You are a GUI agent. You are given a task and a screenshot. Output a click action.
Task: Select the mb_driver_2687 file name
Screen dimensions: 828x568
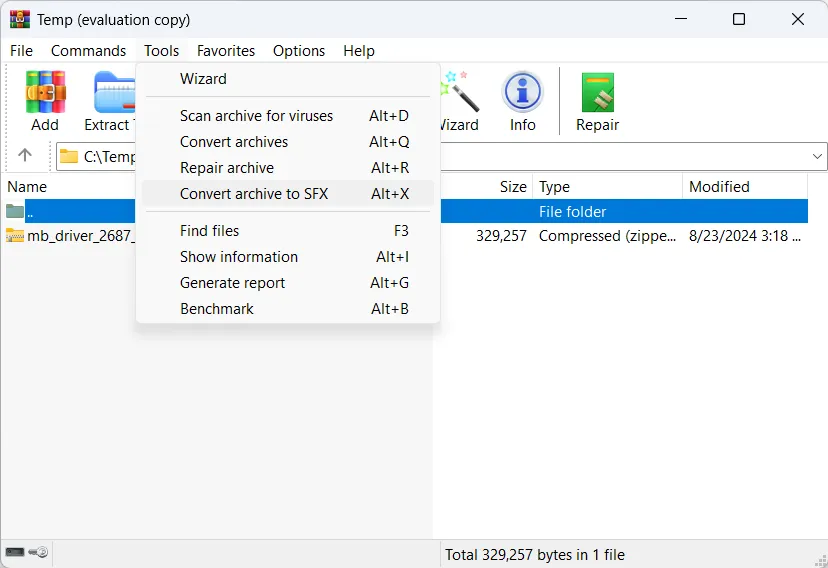(81, 235)
